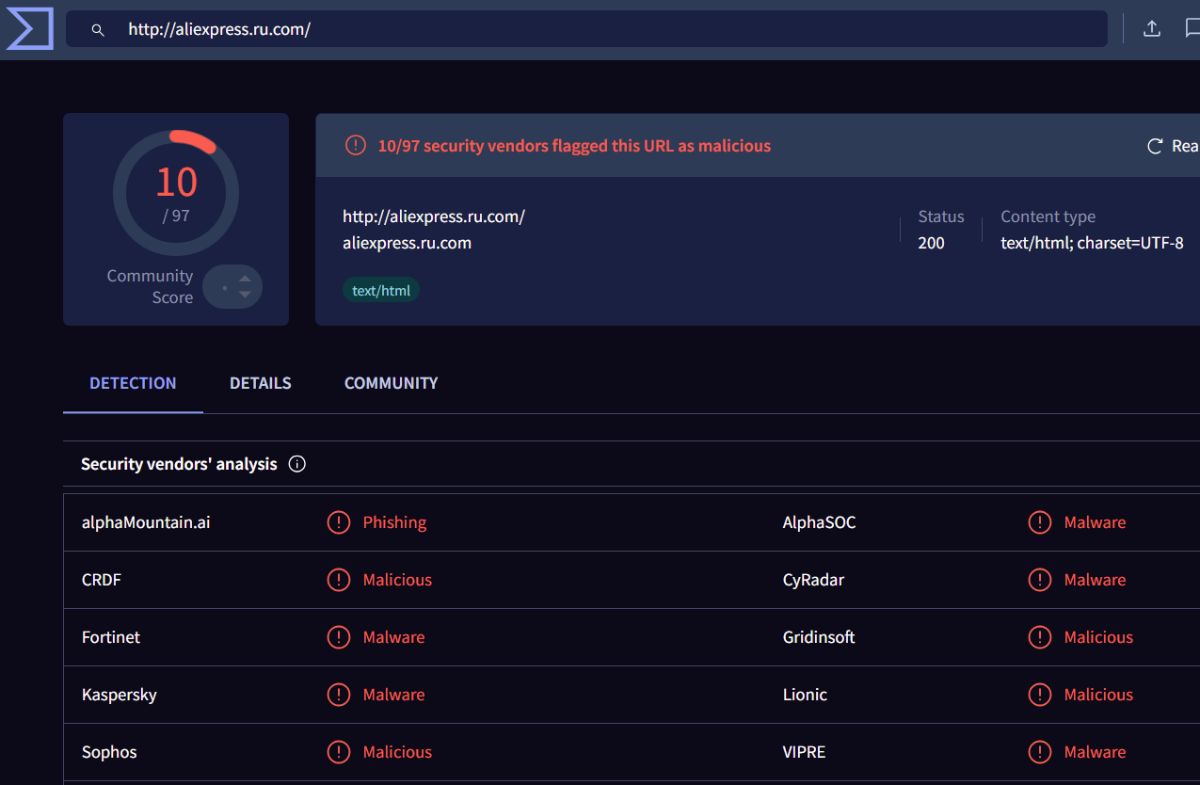
Task: Click the Community Score label
Action: (x=150, y=287)
